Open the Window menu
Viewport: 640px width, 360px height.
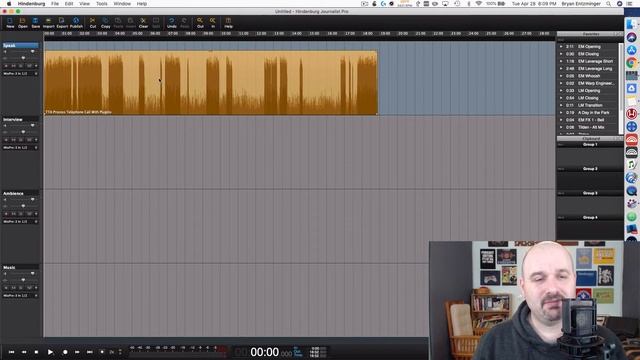[x=122, y=4]
